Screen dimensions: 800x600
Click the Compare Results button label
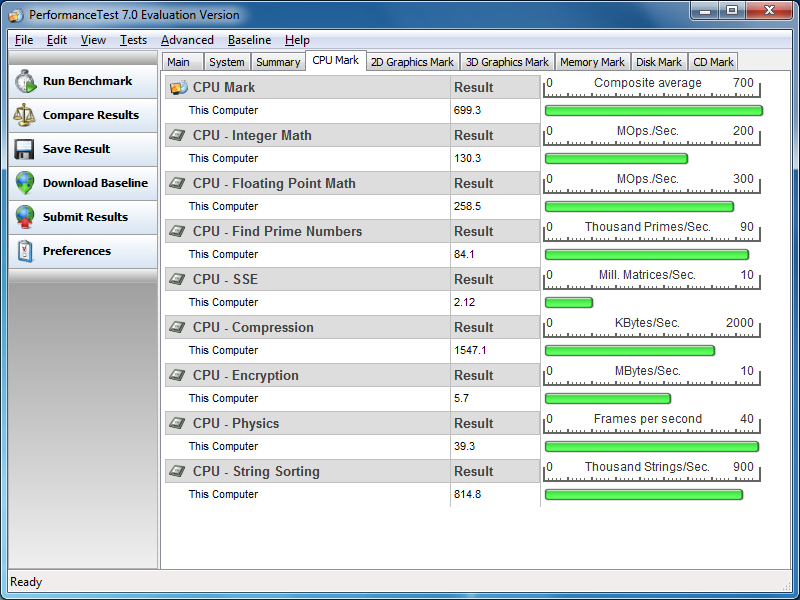tap(91, 115)
